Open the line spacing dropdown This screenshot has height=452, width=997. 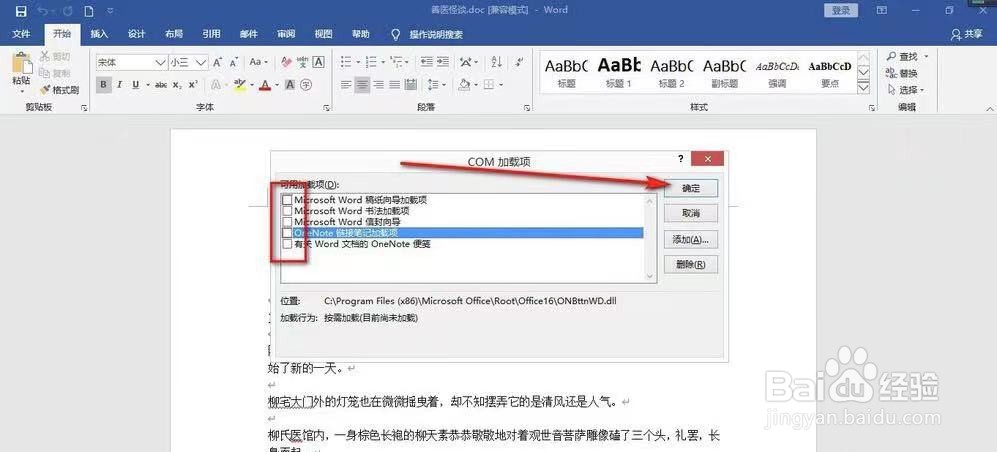pyautogui.click(x=436, y=85)
